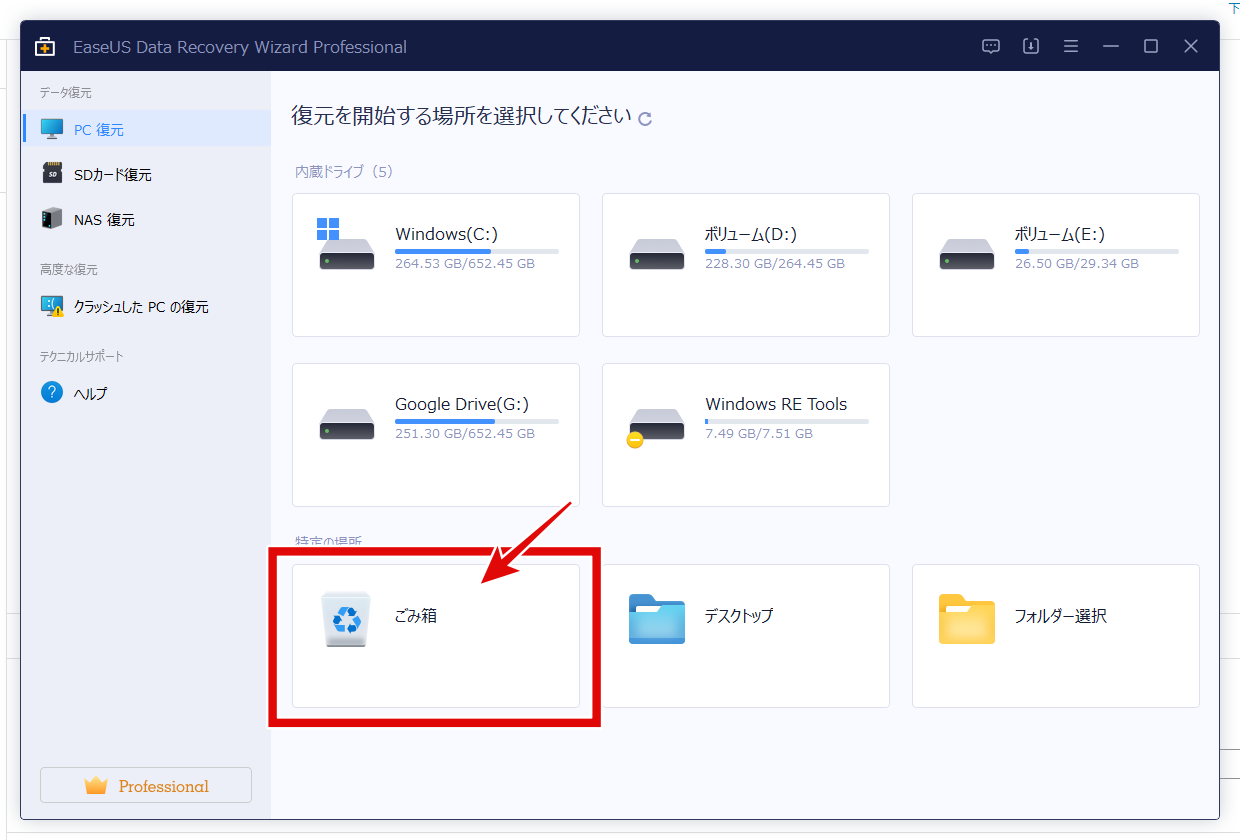This screenshot has height=840, width=1240.
Task: Select the Google Drive(G:) drive card
Action: pos(436,435)
